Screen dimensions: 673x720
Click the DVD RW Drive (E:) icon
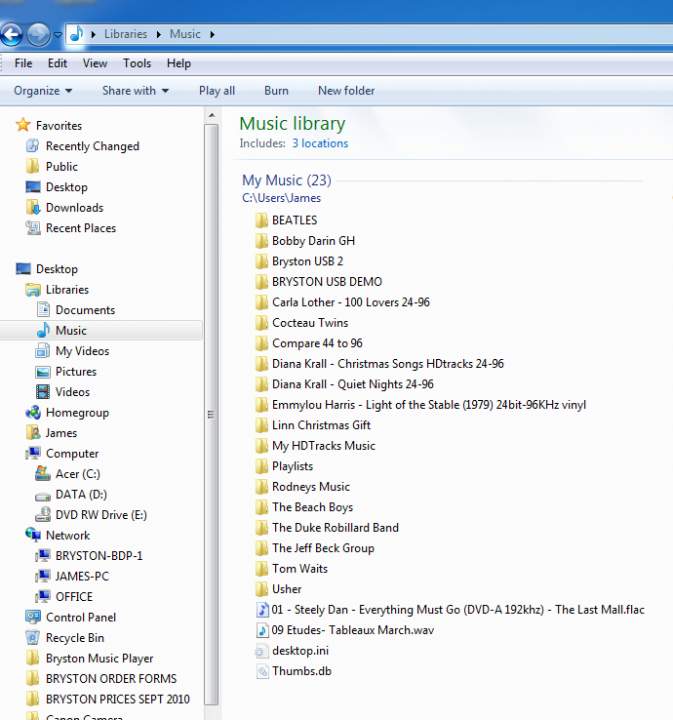(x=43, y=514)
